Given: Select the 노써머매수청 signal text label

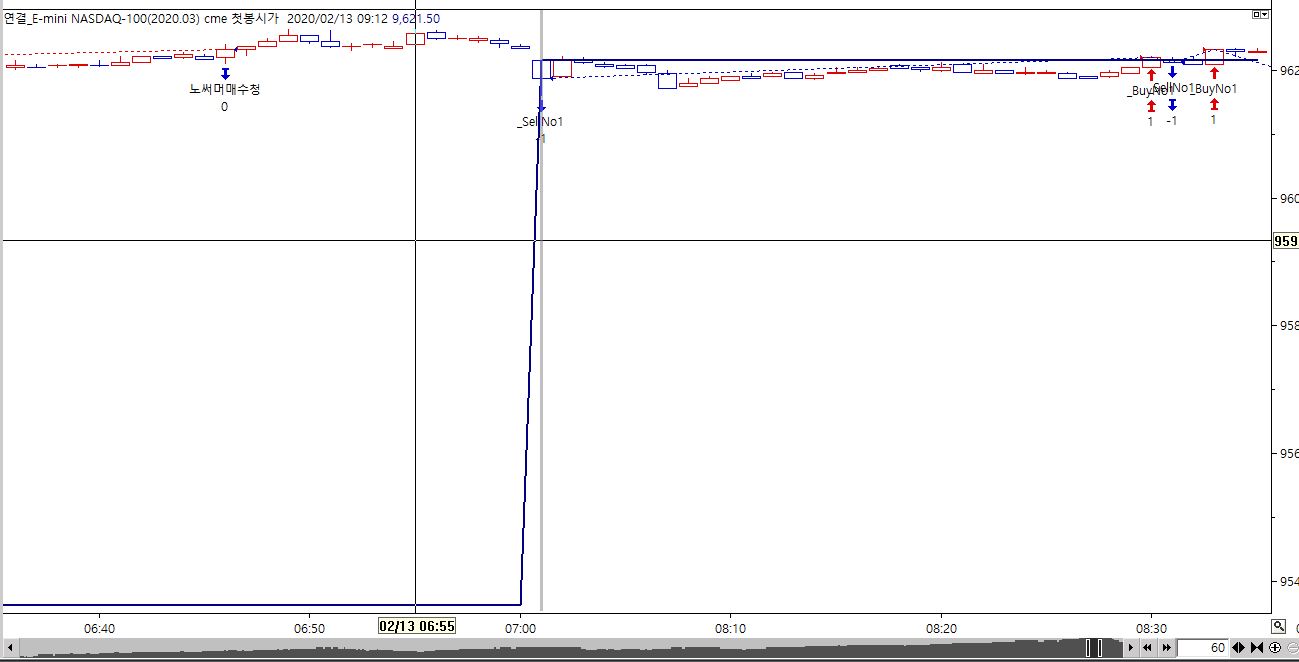Looking at the screenshot, I should [224, 89].
